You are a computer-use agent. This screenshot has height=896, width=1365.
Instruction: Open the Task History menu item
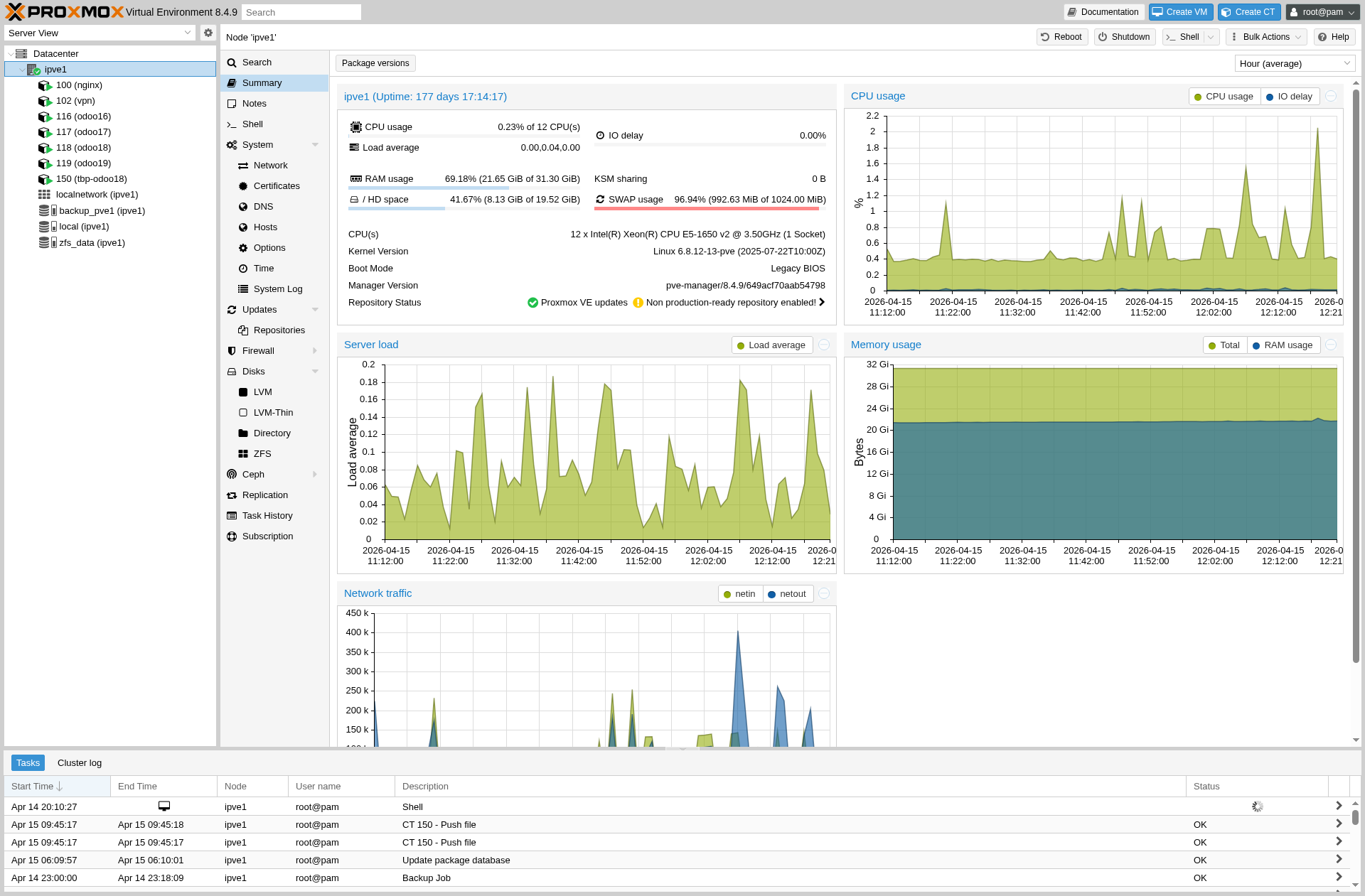(267, 516)
